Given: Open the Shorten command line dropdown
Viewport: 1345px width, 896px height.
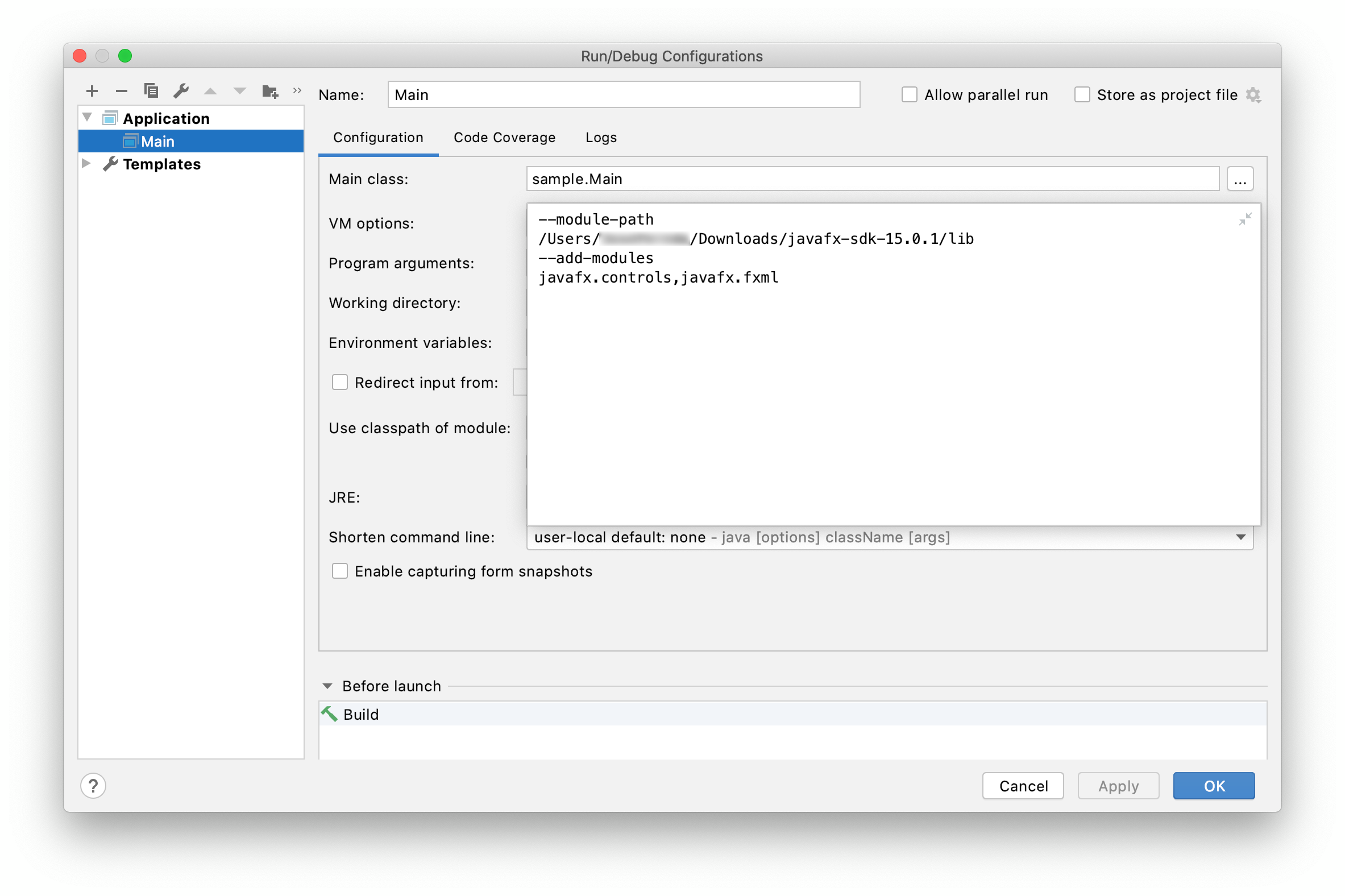Looking at the screenshot, I should point(1240,537).
